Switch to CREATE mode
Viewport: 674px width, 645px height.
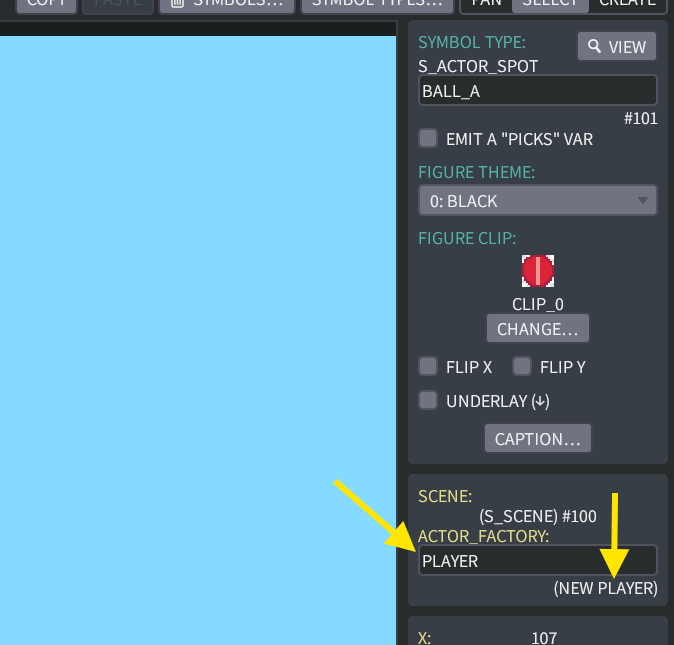pyautogui.click(x=627, y=4)
